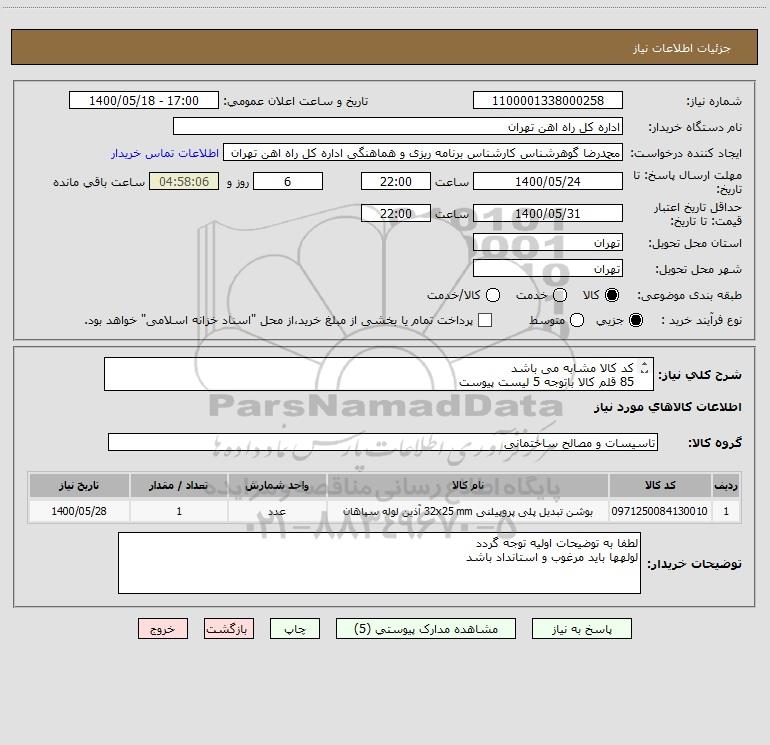Click the خروج exit button
Image resolution: width=770 pixels, height=745 pixels.
pyautogui.click(x=163, y=629)
